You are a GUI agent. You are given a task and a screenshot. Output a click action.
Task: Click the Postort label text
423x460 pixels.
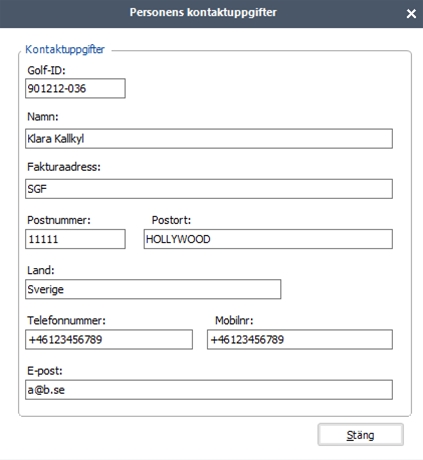coord(171,220)
